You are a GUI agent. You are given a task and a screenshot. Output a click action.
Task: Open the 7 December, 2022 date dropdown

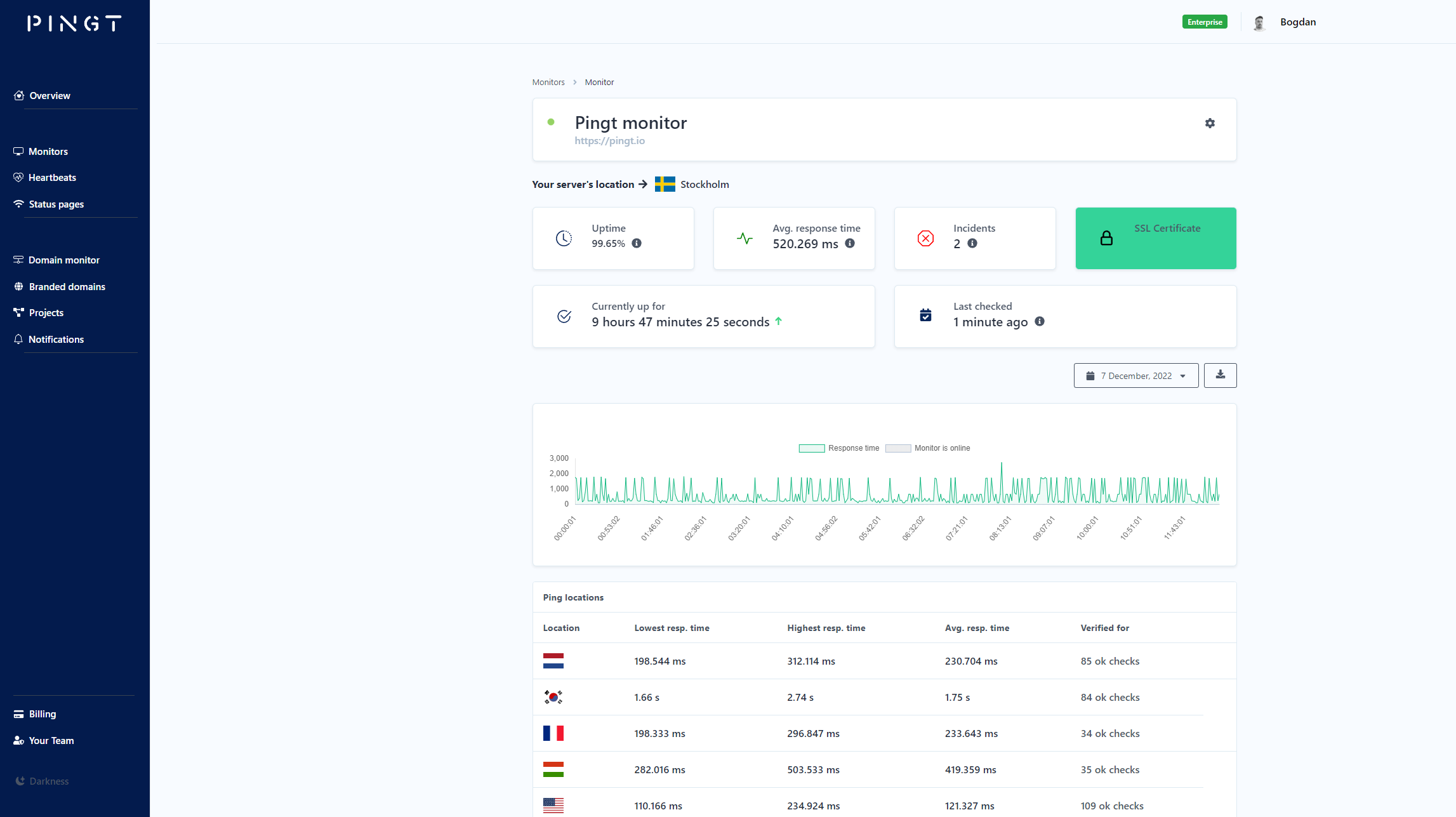click(1135, 375)
